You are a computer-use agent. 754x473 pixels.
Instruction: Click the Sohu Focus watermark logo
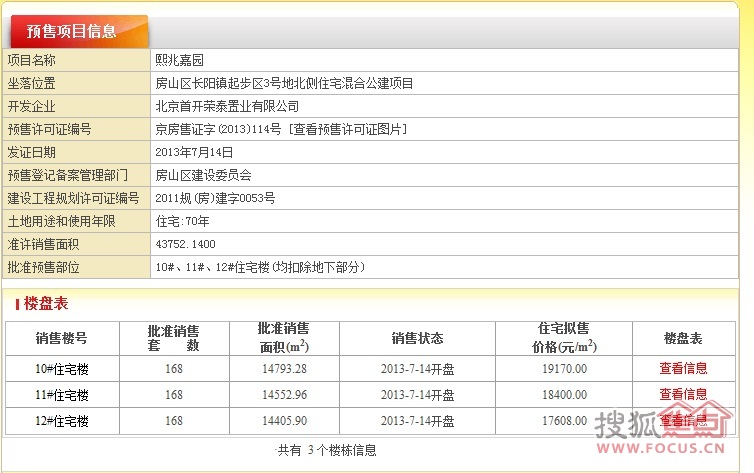tap(669, 430)
